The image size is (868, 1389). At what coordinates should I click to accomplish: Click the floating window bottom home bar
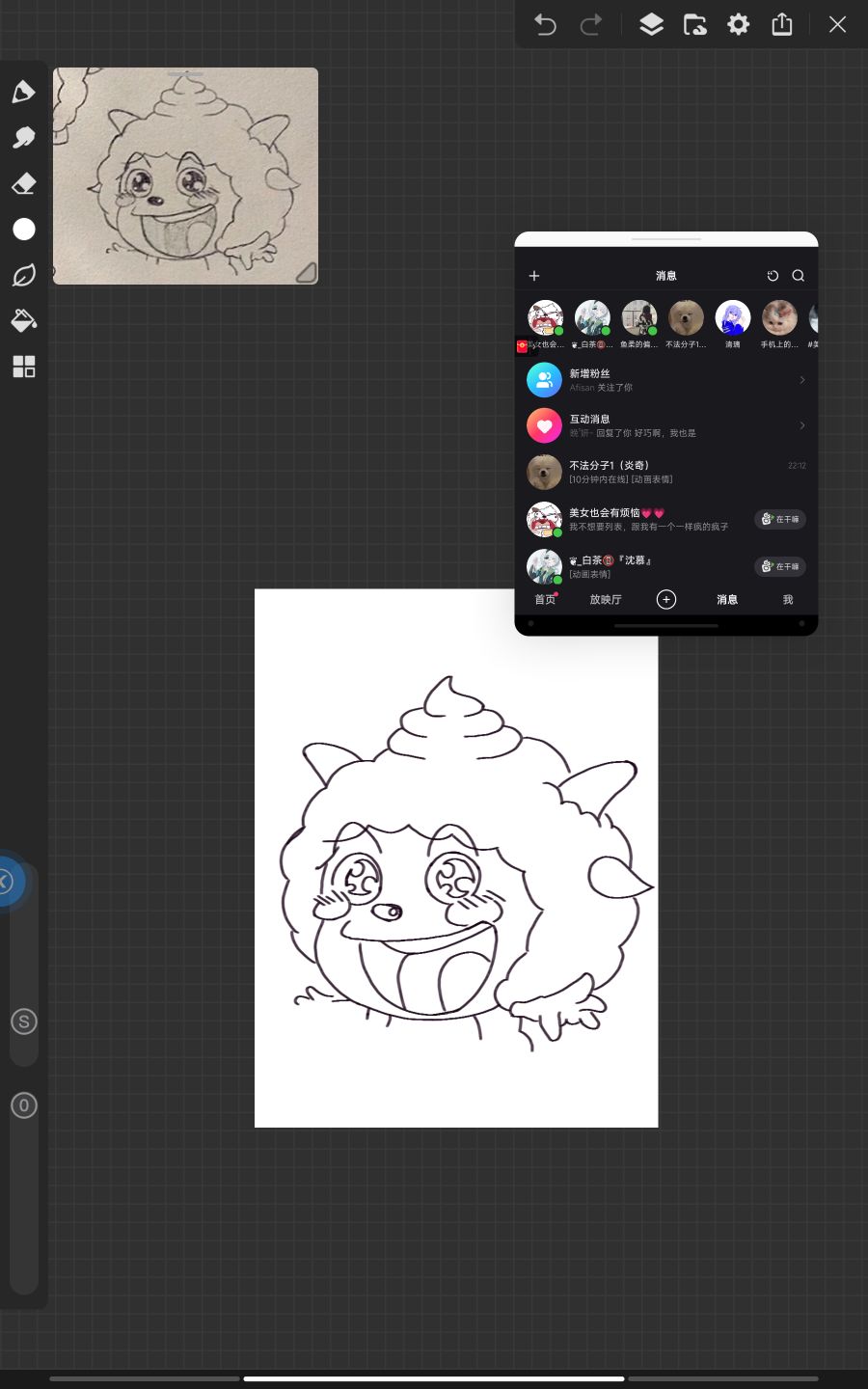[x=666, y=625]
